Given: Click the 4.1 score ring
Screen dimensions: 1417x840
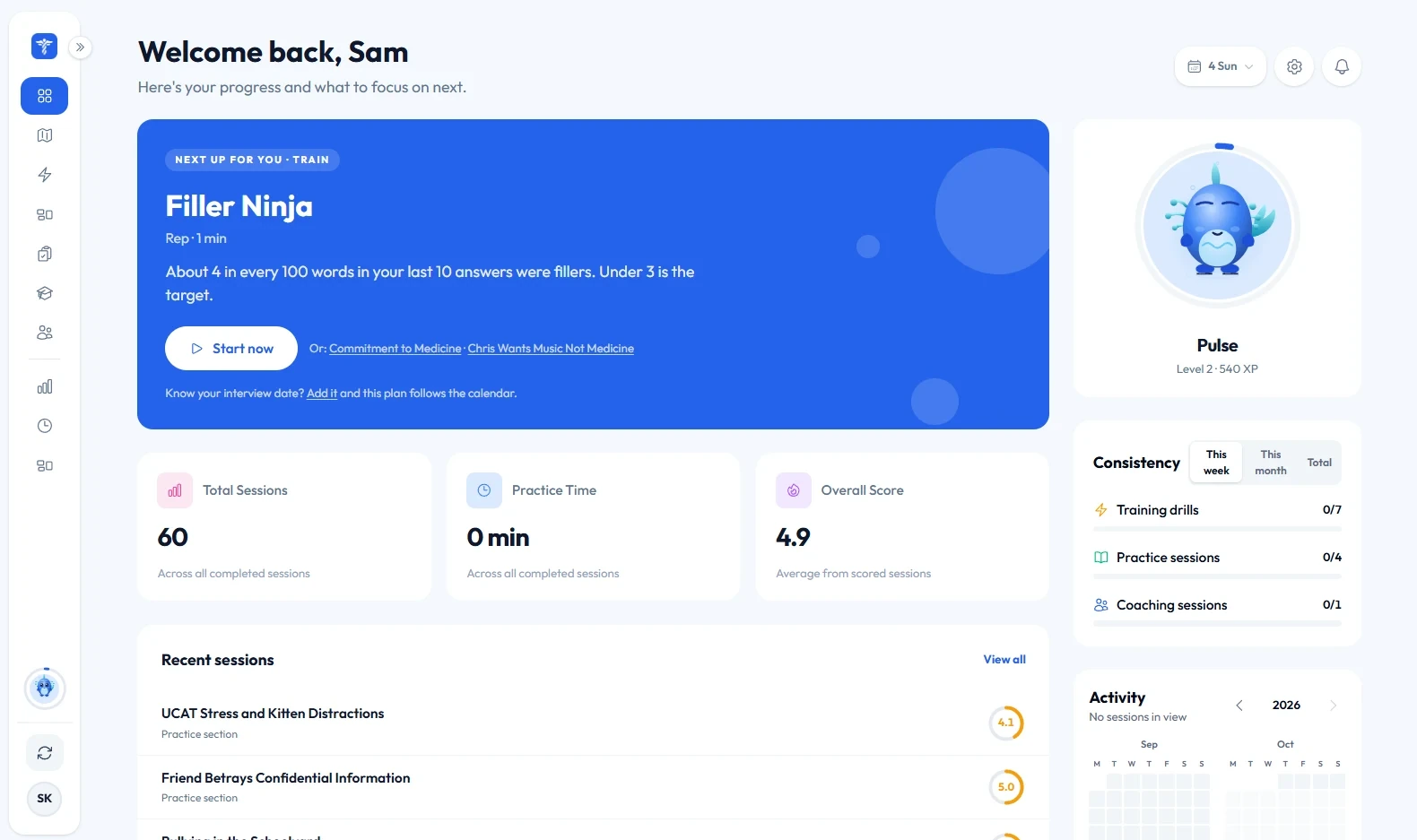Looking at the screenshot, I should coord(1006,723).
